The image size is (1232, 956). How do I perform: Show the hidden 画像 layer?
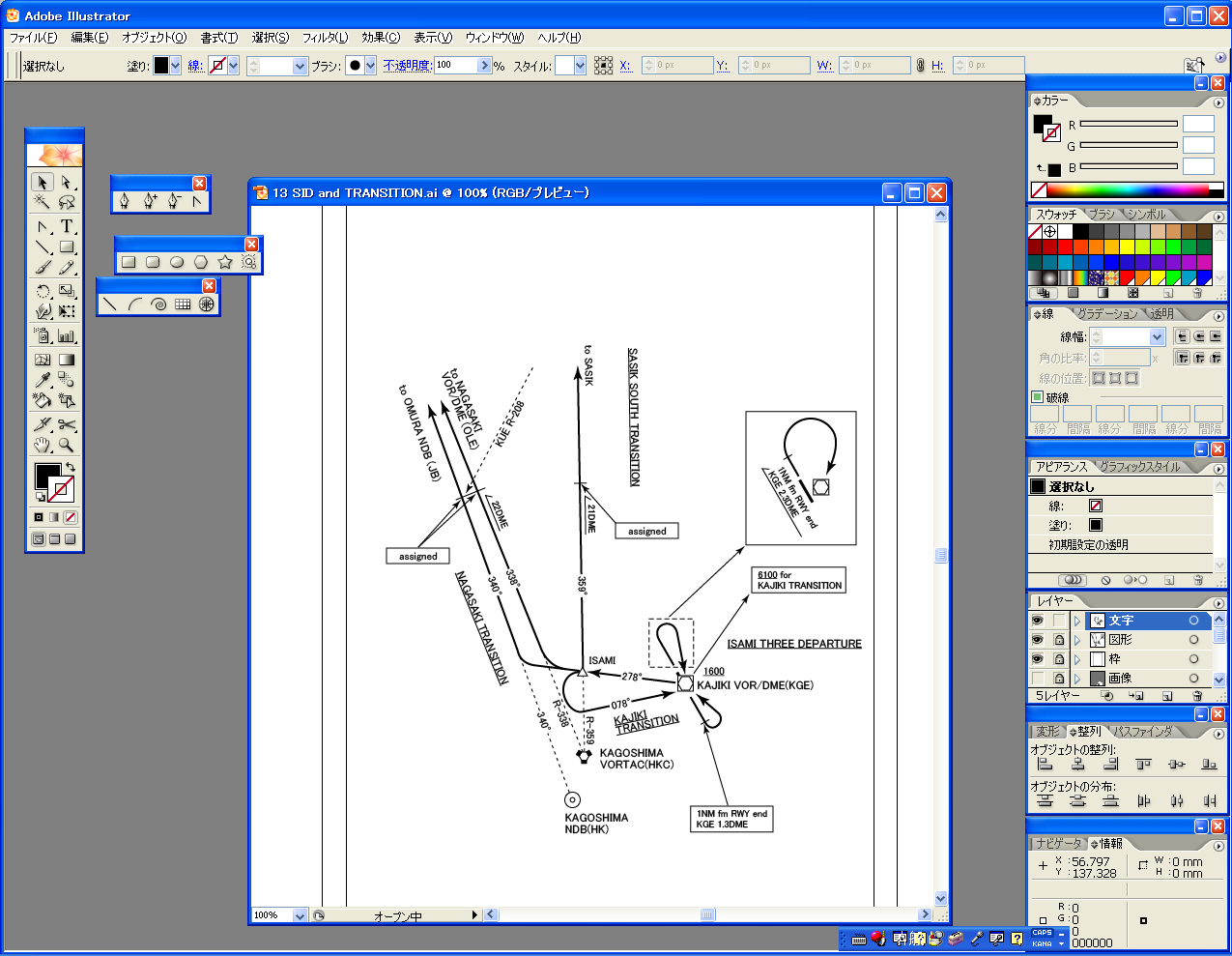tap(1038, 679)
